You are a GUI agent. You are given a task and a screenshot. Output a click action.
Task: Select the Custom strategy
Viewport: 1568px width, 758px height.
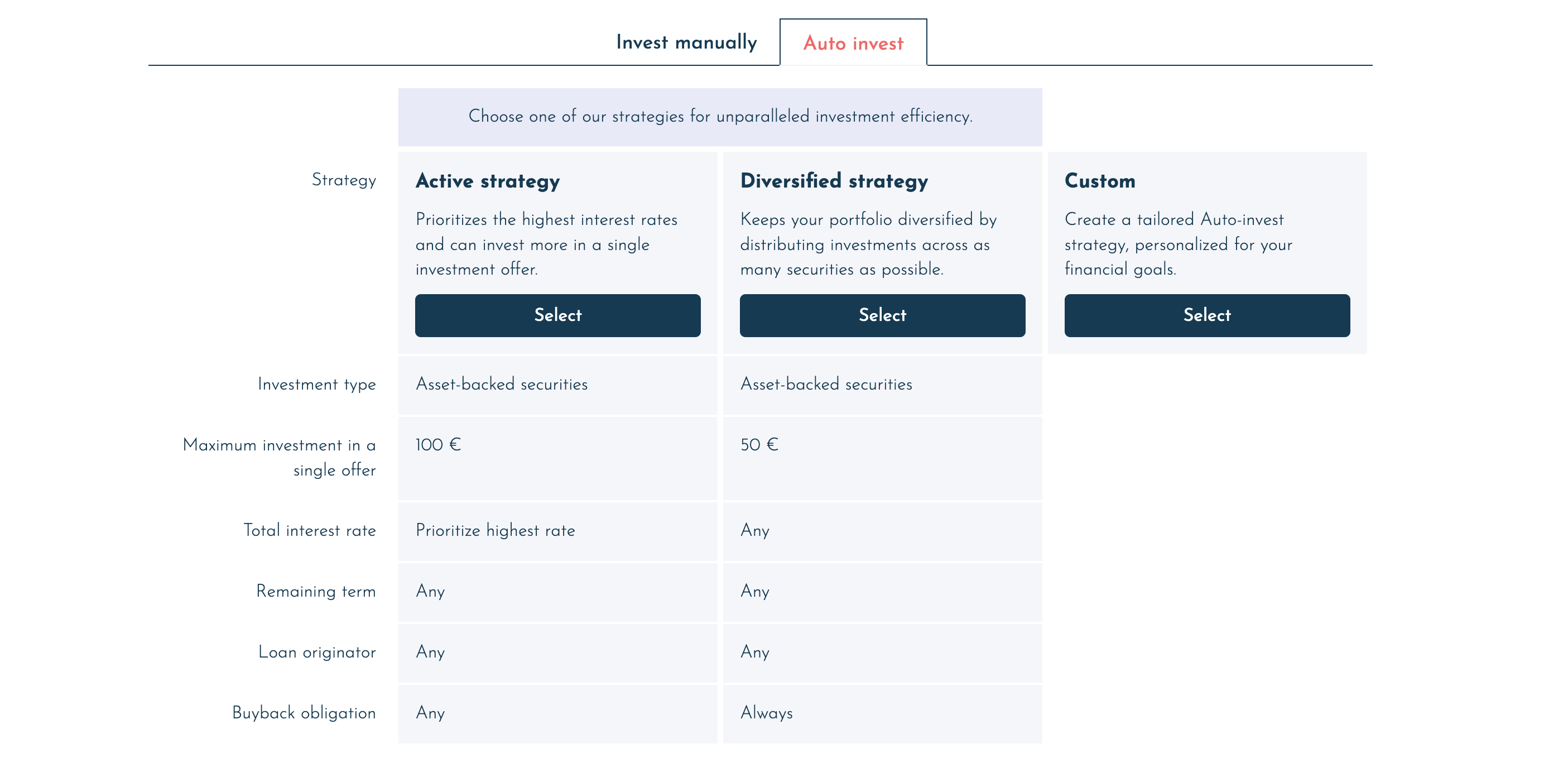click(1206, 315)
